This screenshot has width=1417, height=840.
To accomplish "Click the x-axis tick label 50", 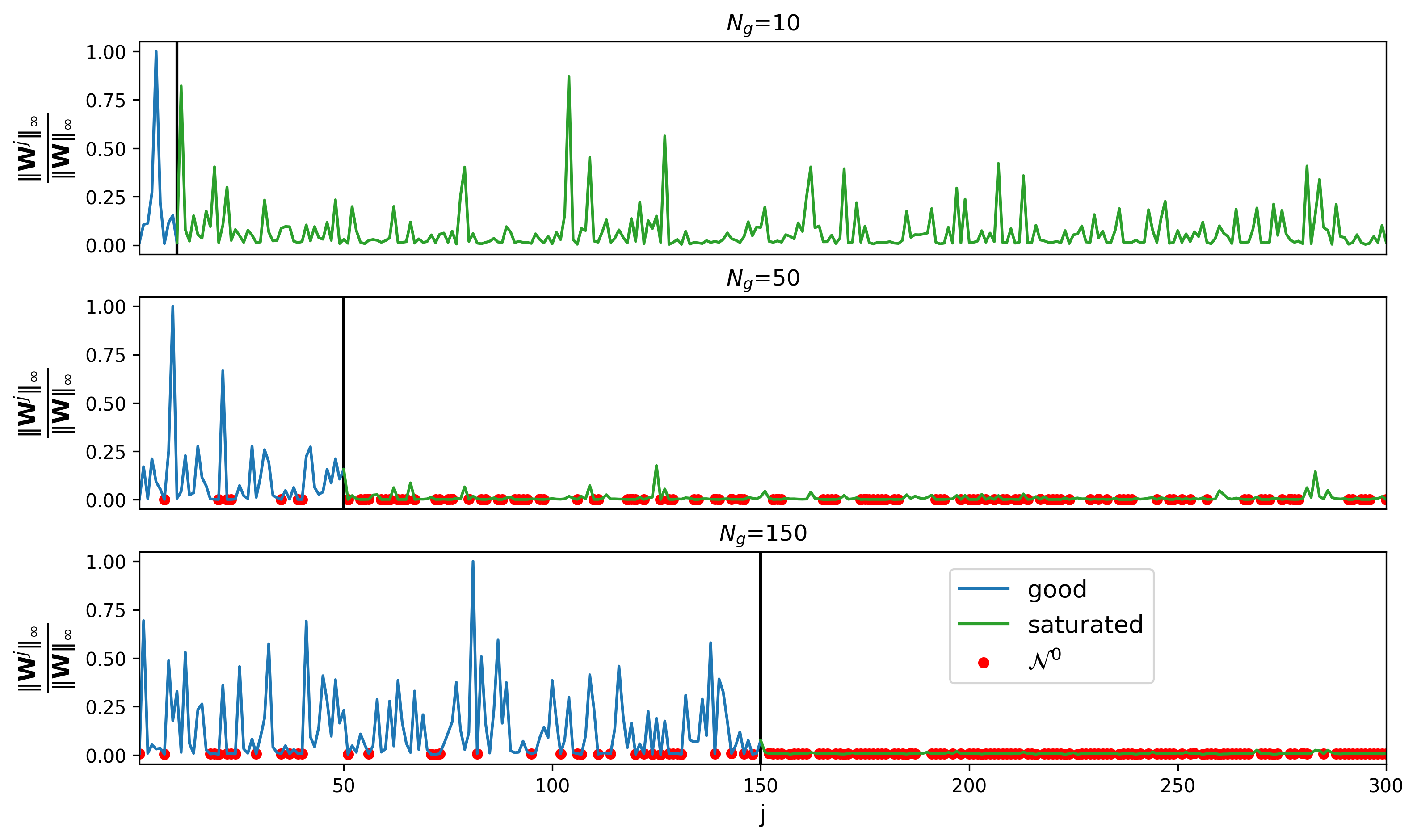I will click(x=344, y=786).
